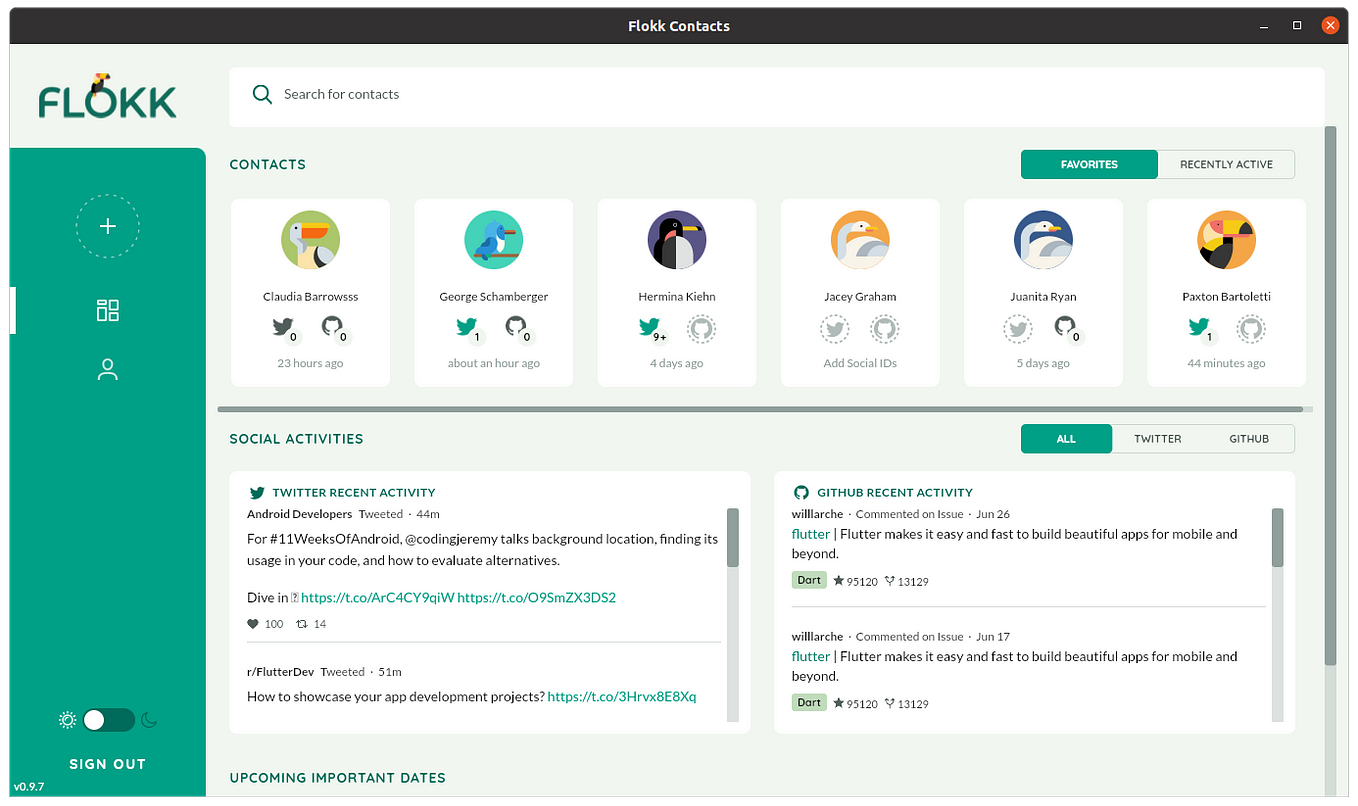Open t.co/3Hrvx8E8Xq link in FlutterDev tweet
The width and height of the screenshot is (1358, 806).
click(x=622, y=696)
